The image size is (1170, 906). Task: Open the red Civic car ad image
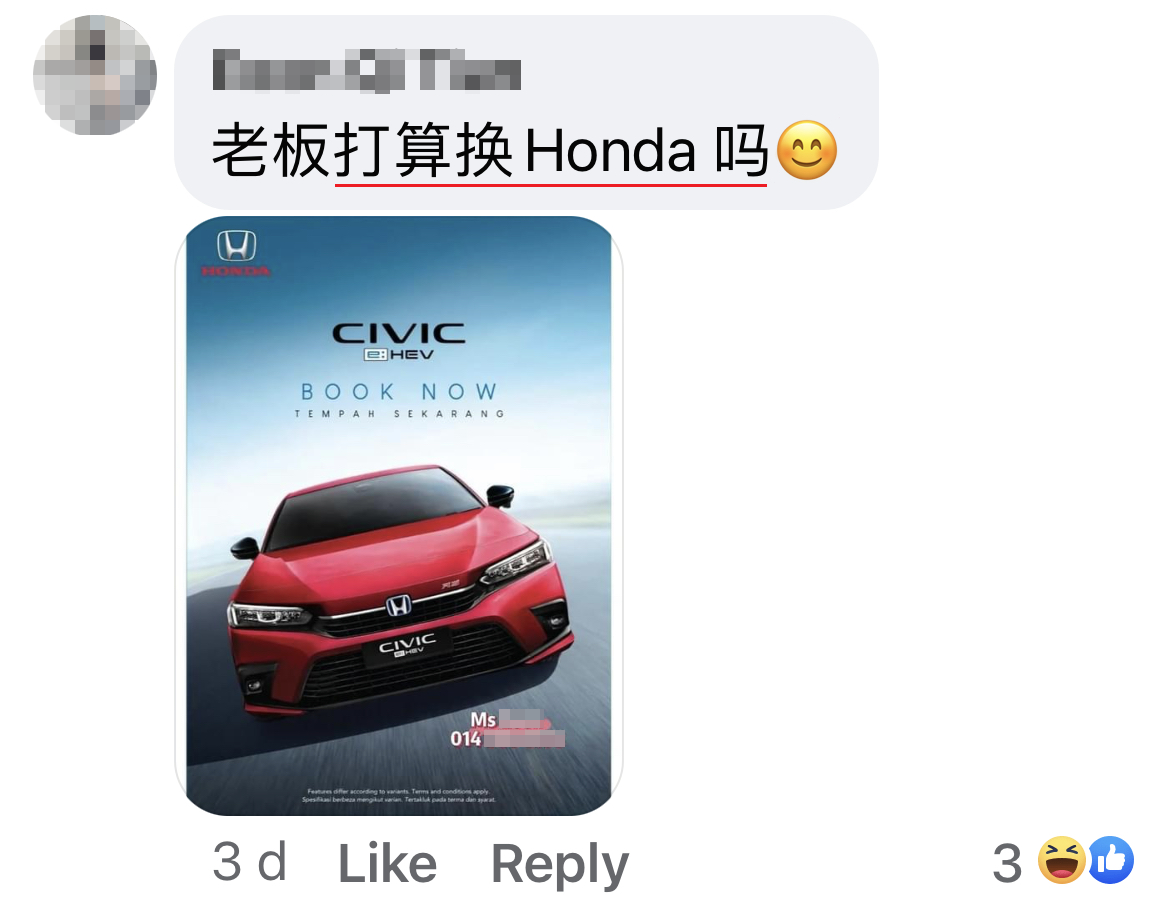[398, 516]
